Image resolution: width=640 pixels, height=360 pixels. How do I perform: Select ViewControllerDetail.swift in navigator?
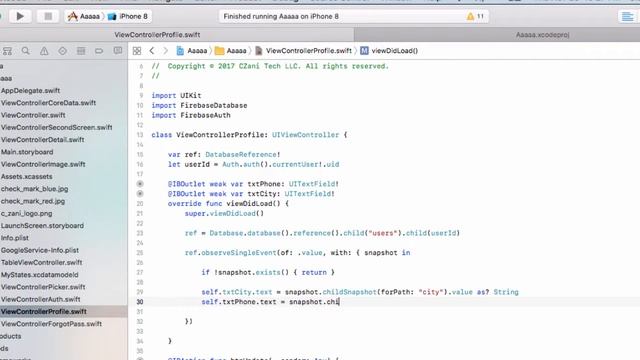tap(42, 140)
